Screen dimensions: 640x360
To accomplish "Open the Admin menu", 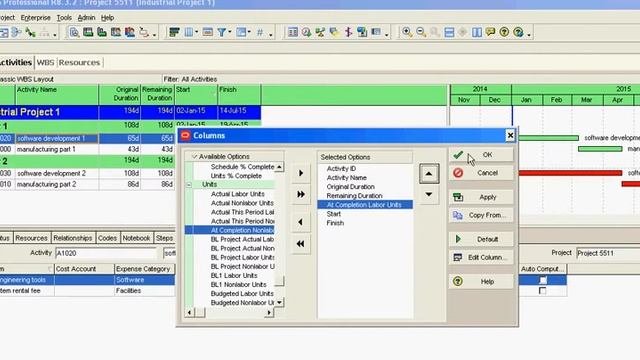I will point(86,18).
